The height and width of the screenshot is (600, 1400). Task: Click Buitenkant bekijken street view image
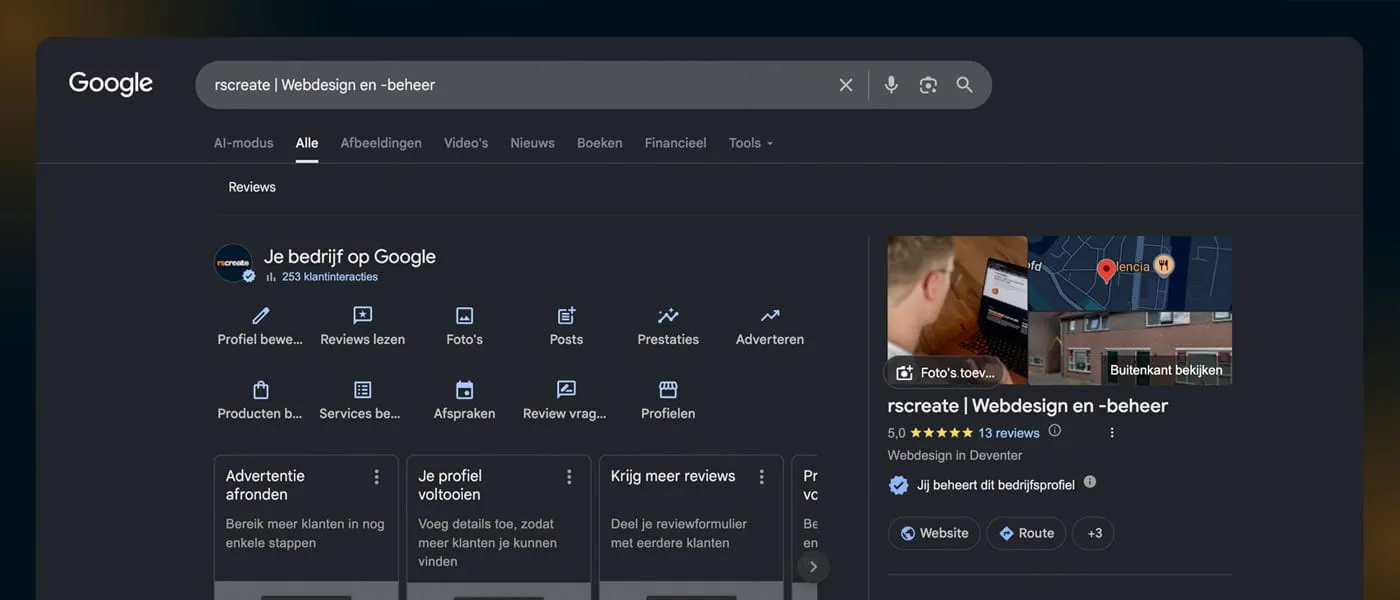click(1130, 348)
